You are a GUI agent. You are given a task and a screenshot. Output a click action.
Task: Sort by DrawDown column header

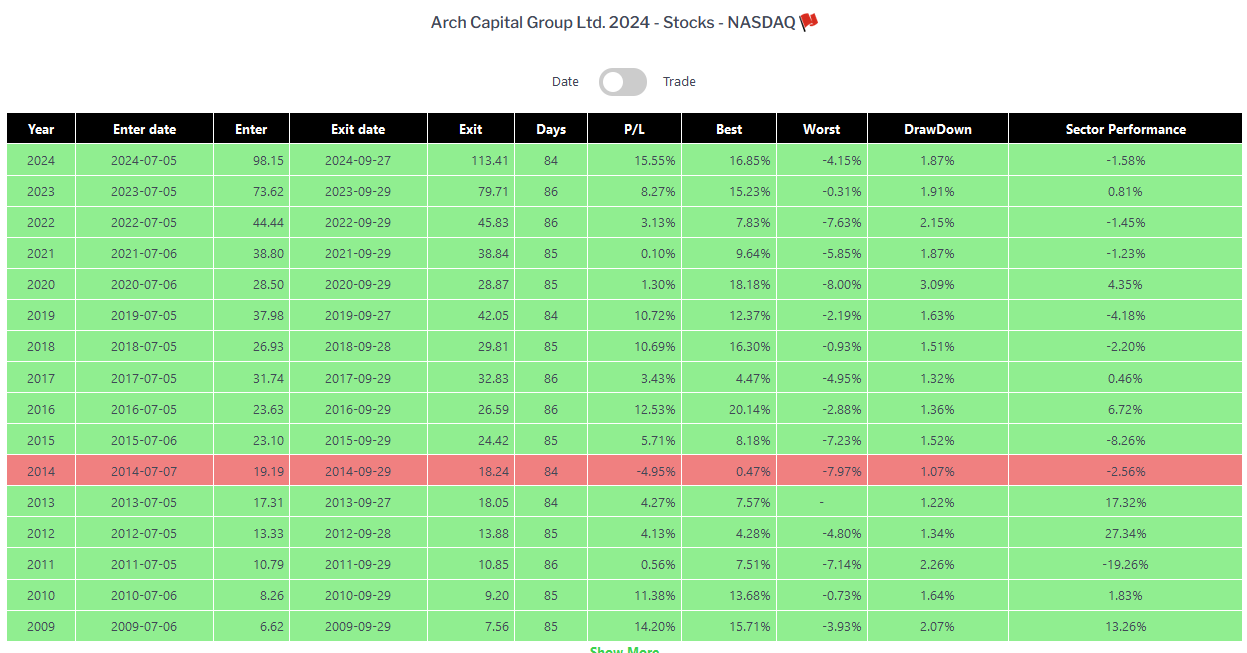pos(938,129)
